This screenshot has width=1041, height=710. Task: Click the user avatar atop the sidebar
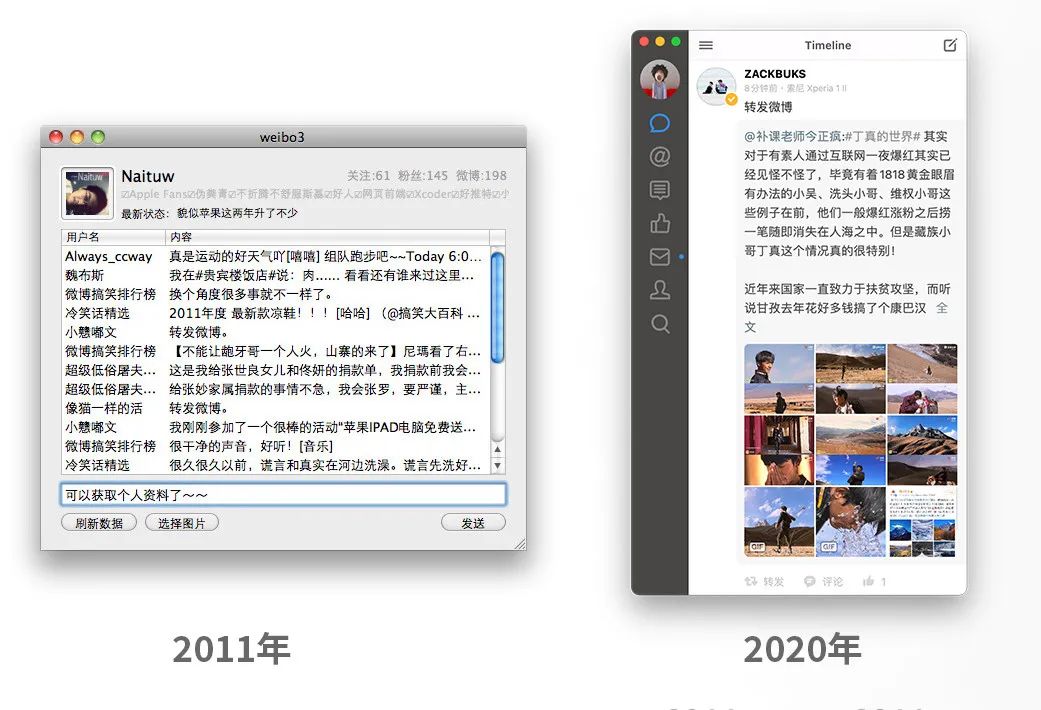(659, 80)
